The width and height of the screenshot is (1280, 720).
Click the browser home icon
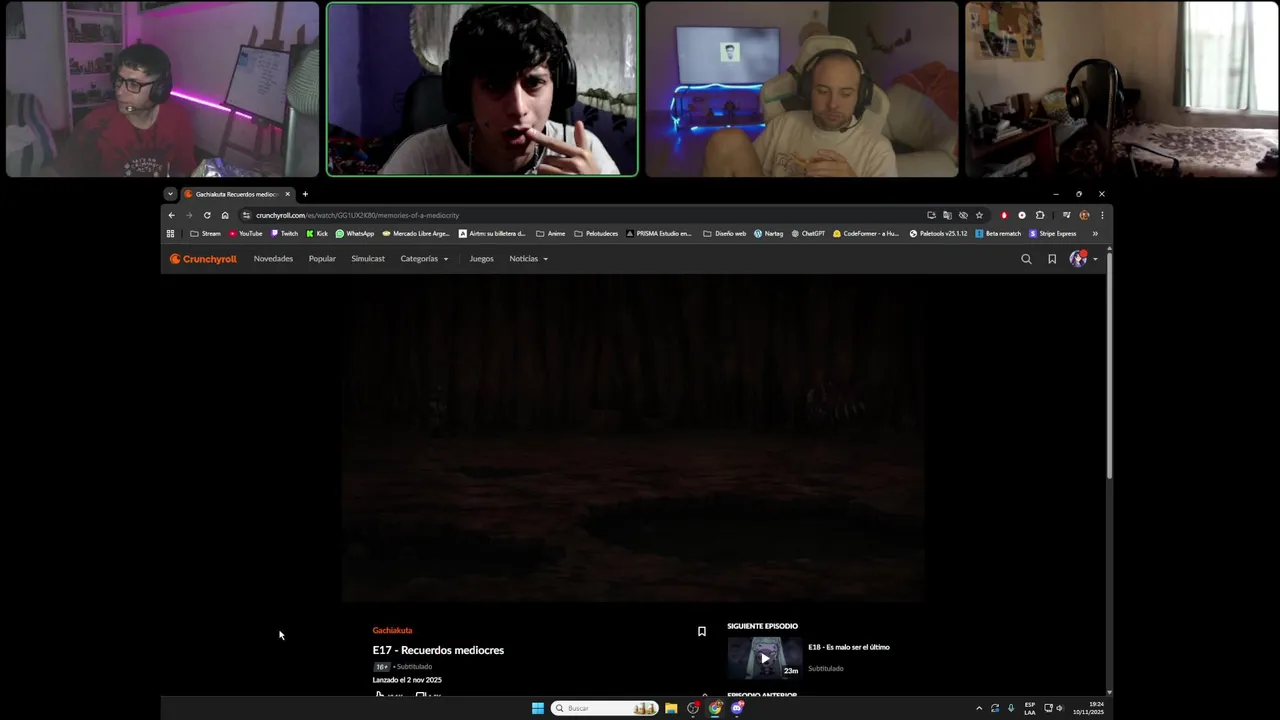pos(225,215)
